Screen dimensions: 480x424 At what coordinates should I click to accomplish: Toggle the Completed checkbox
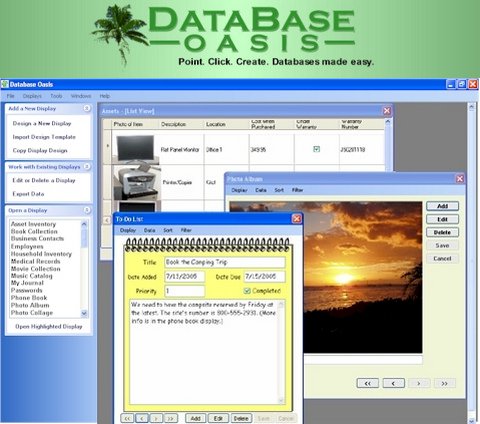247,291
